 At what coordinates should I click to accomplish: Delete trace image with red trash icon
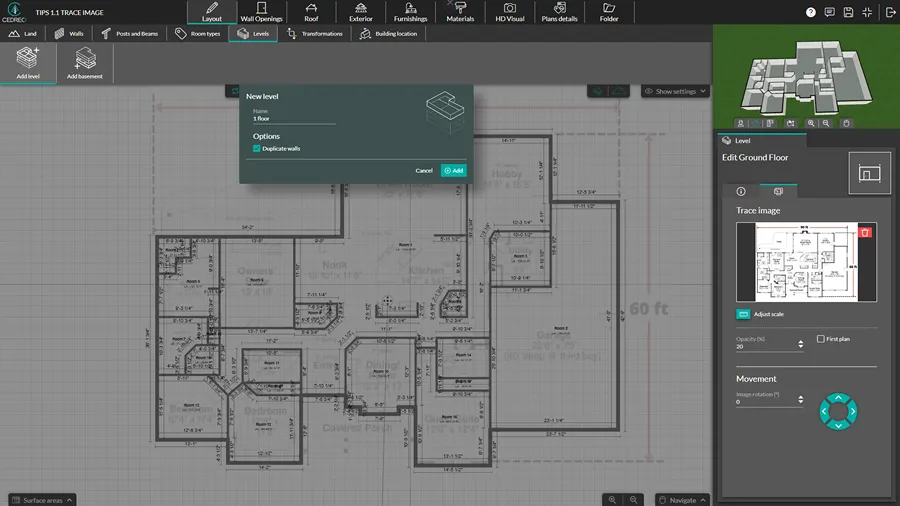(x=865, y=232)
